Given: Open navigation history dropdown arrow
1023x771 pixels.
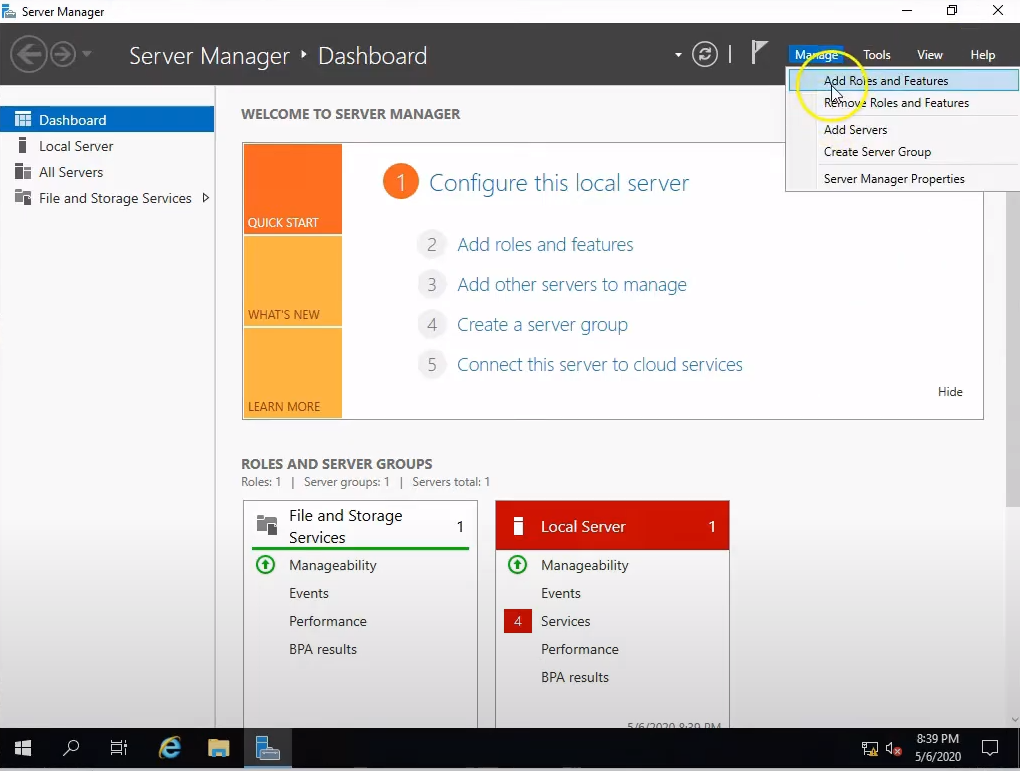Looking at the screenshot, I should point(87,54).
